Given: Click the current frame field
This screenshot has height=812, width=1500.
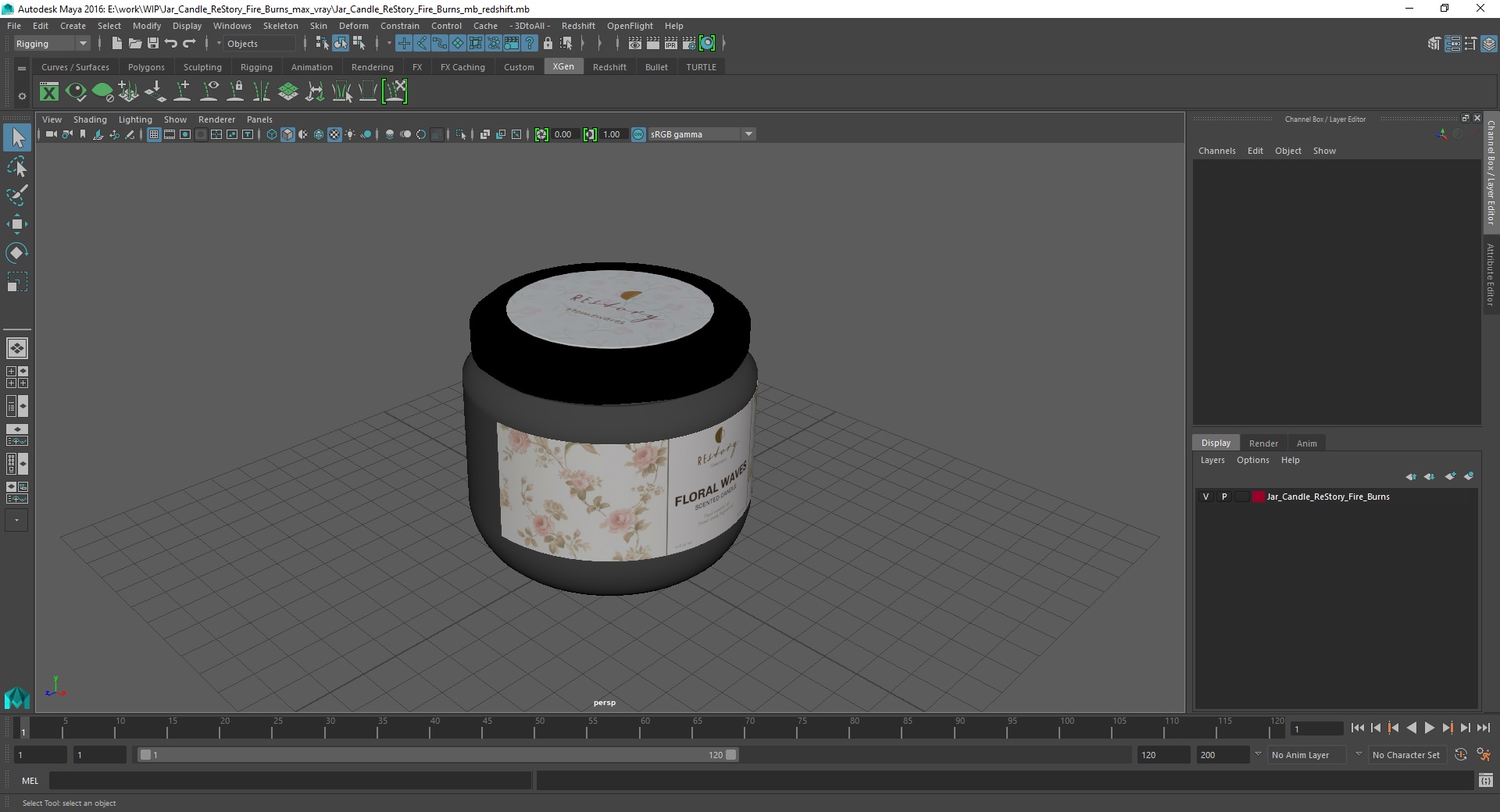Looking at the screenshot, I should point(1316,728).
